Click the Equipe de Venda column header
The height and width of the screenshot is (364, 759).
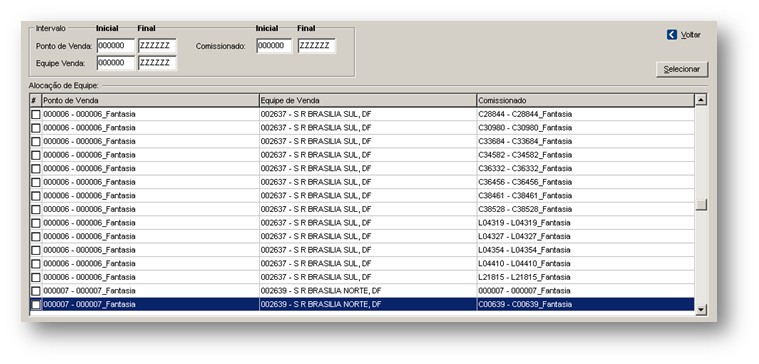point(368,100)
